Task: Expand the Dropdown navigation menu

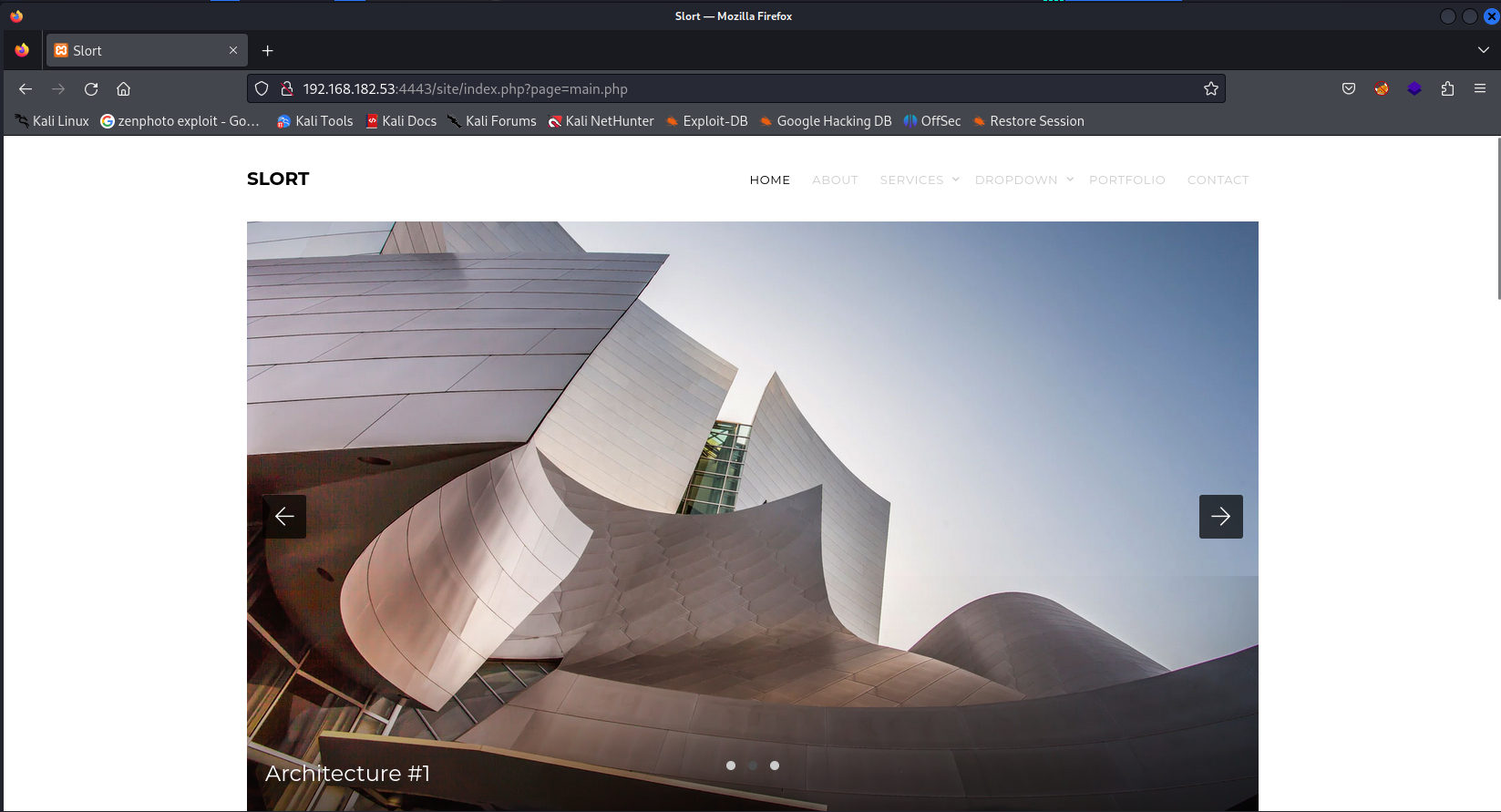Action: (x=1023, y=180)
